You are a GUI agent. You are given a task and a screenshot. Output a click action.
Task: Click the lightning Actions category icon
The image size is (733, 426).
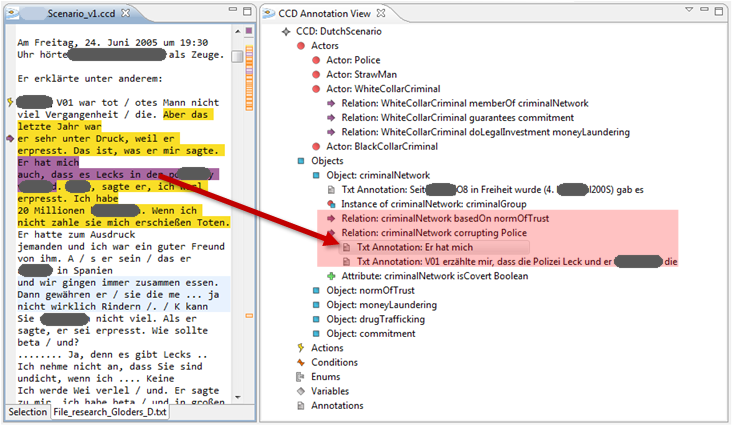[x=301, y=348]
